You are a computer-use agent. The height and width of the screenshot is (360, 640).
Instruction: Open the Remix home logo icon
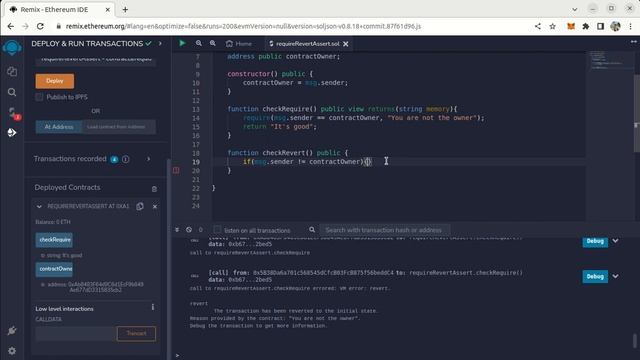pyautogui.click(x=11, y=48)
